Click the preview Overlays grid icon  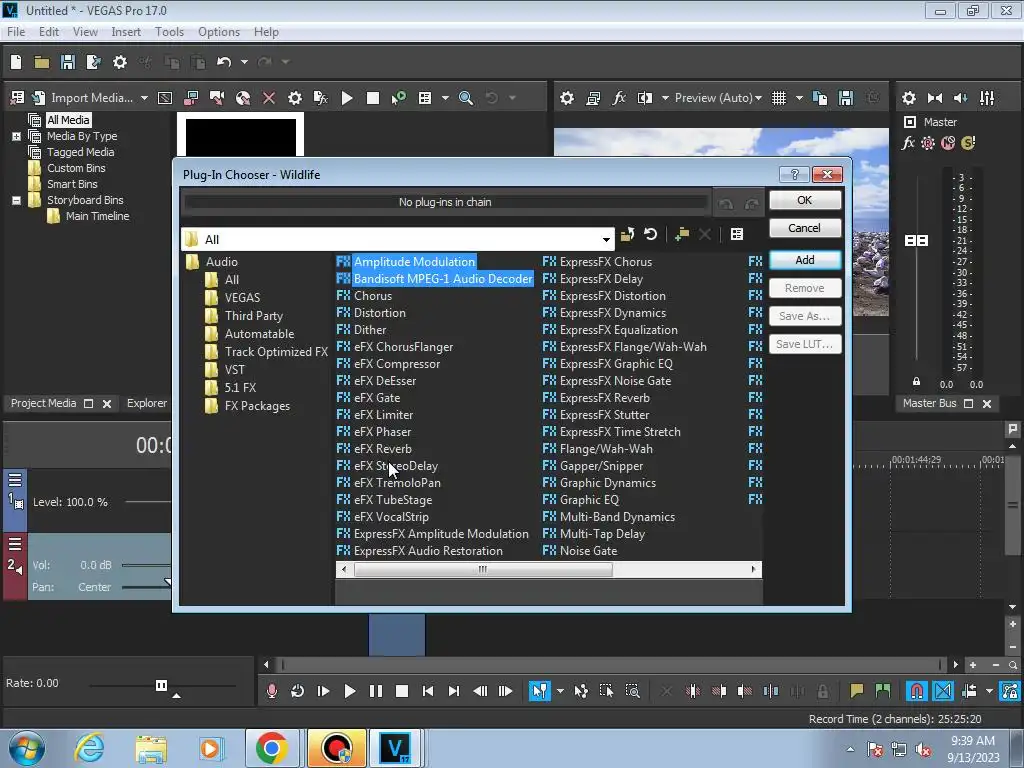[x=778, y=98]
